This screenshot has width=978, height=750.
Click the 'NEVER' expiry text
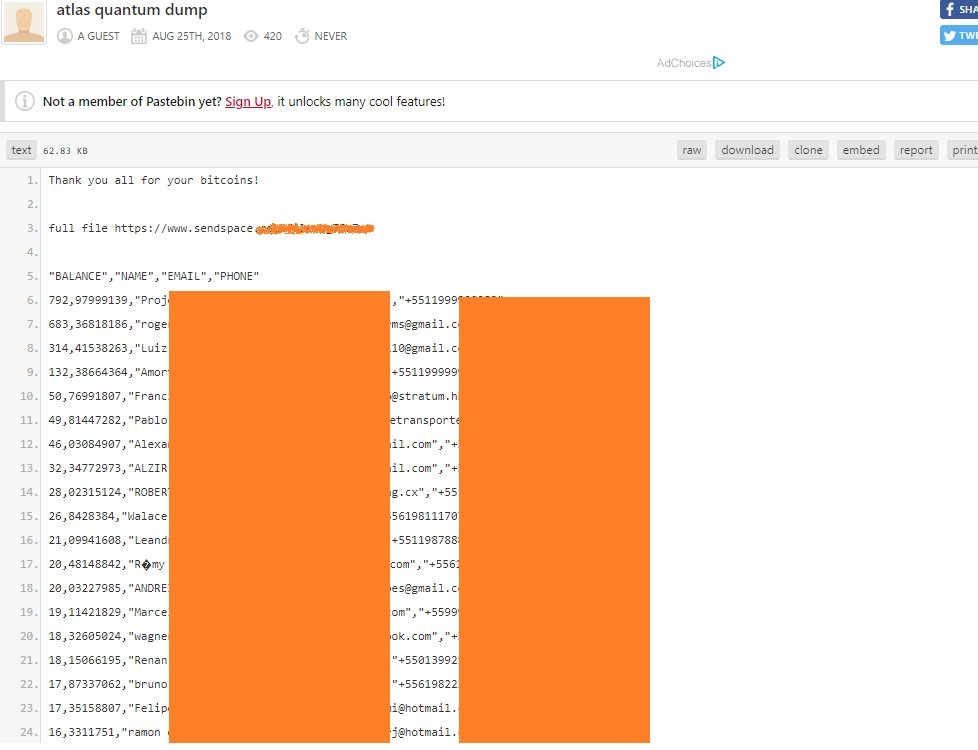point(331,36)
